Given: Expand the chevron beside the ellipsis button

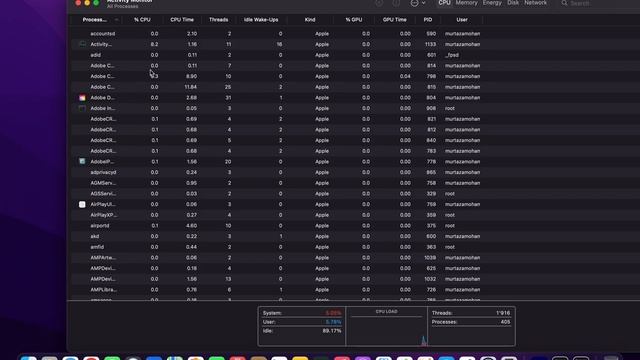Looking at the screenshot, I should point(424,3).
